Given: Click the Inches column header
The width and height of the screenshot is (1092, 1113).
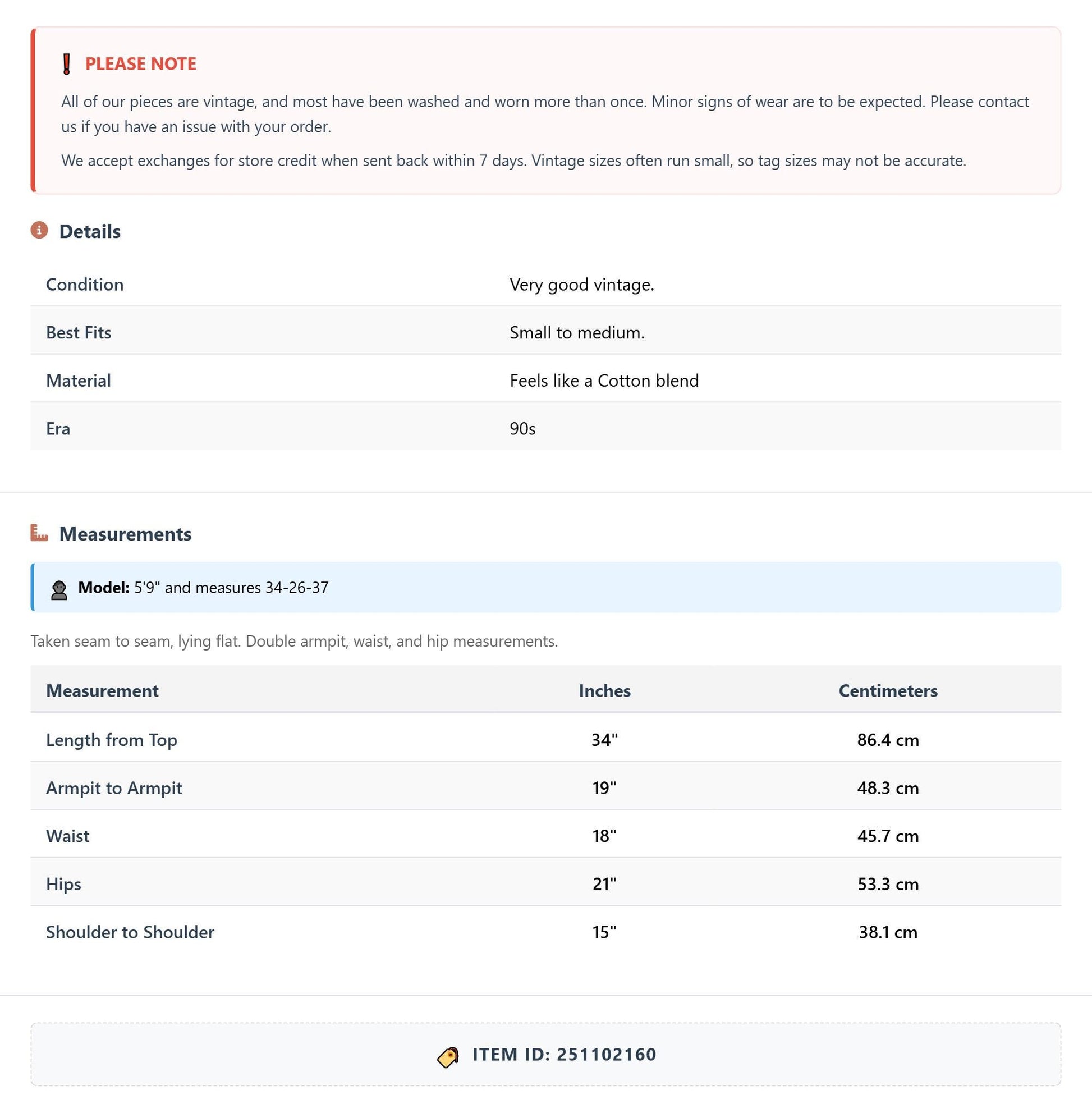Looking at the screenshot, I should (604, 690).
